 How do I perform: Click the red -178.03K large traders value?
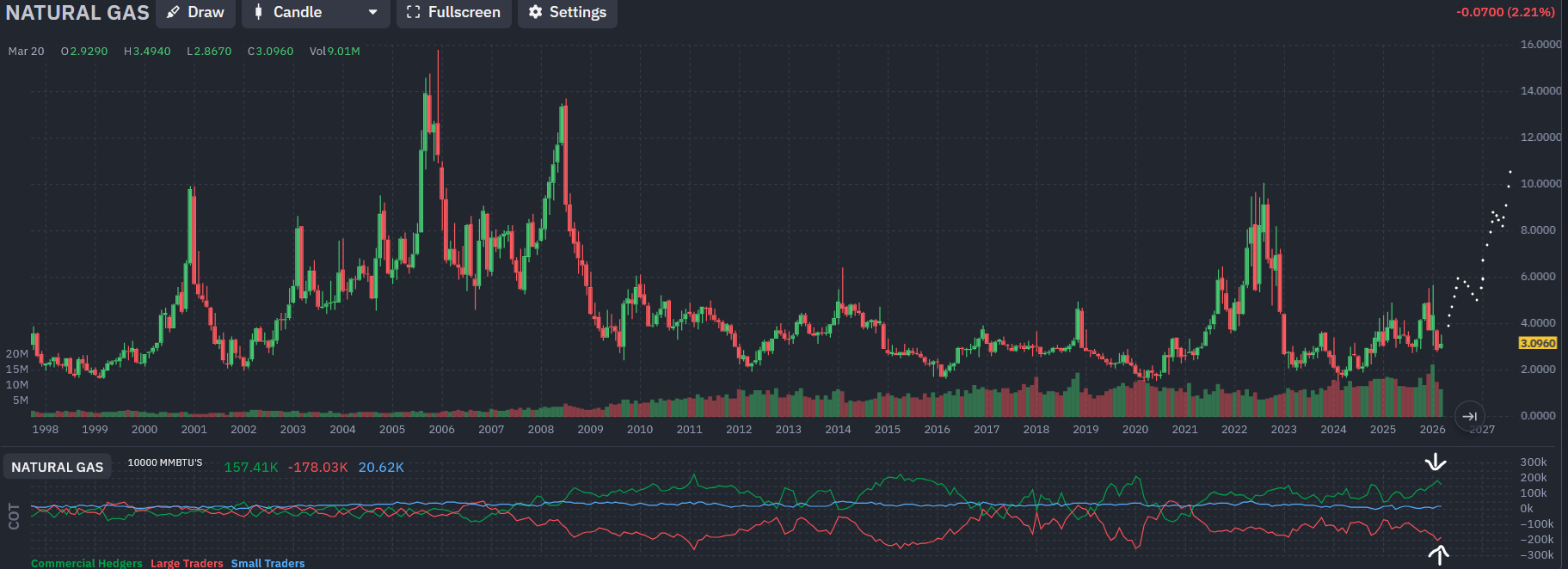pos(318,467)
